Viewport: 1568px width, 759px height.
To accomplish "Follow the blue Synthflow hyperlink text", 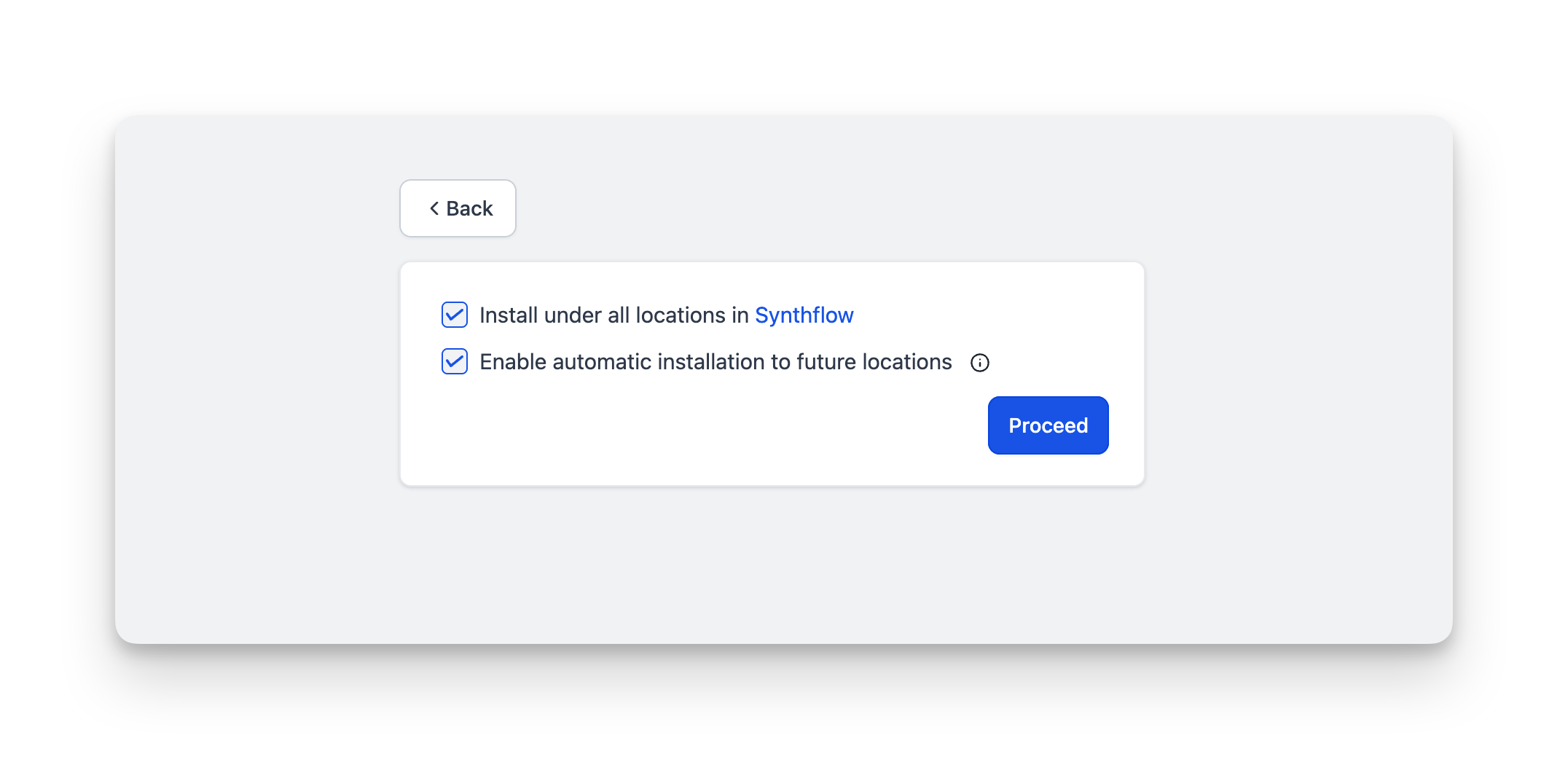I will click(x=804, y=315).
